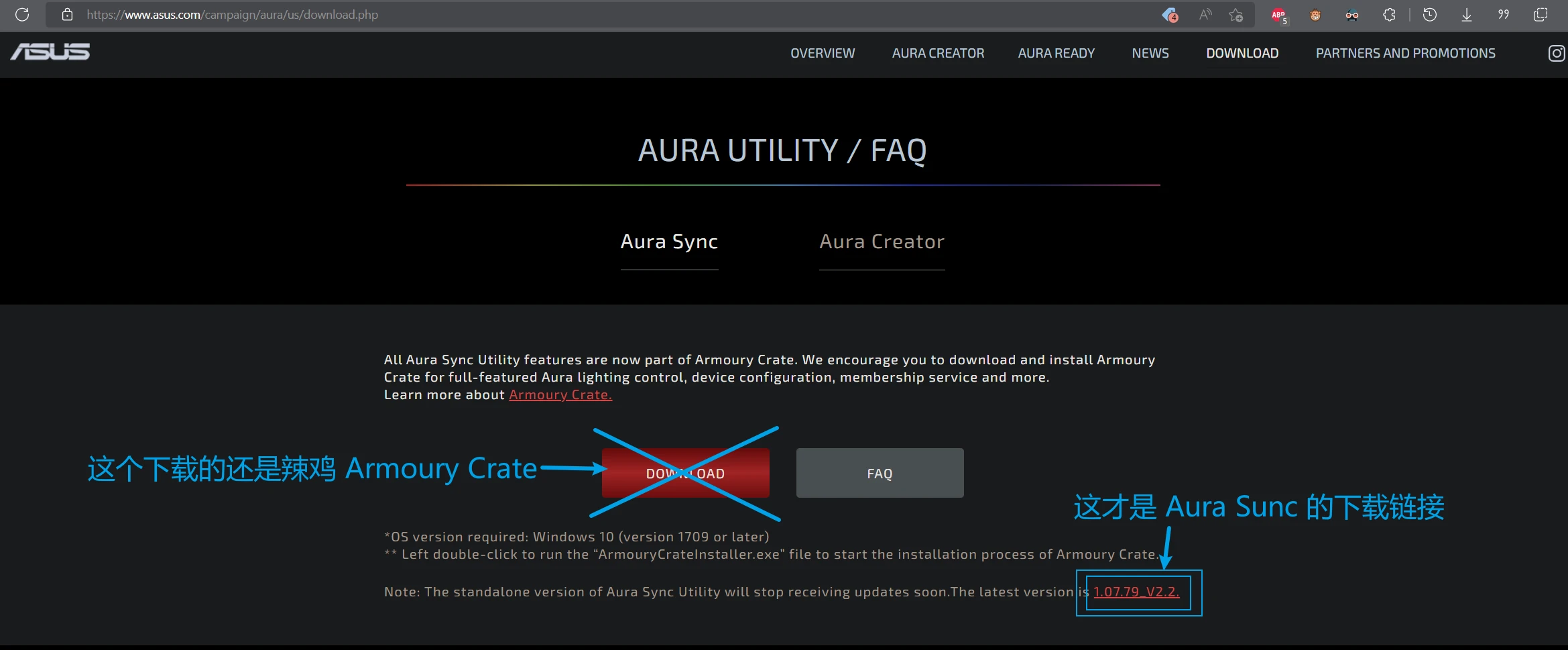
Task: Open the Extensions puzzle piece menu
Action: (x=1389, y=15)
